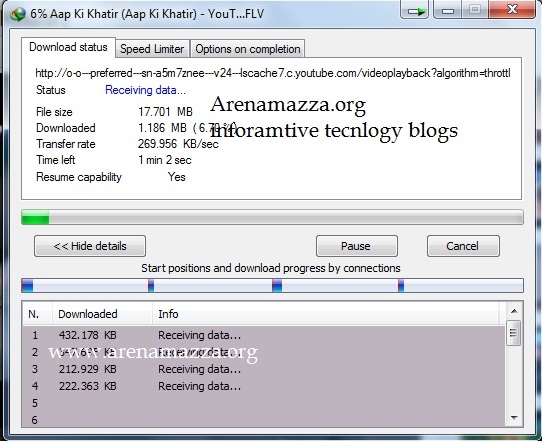Click the N. column header

click(37, 314)
